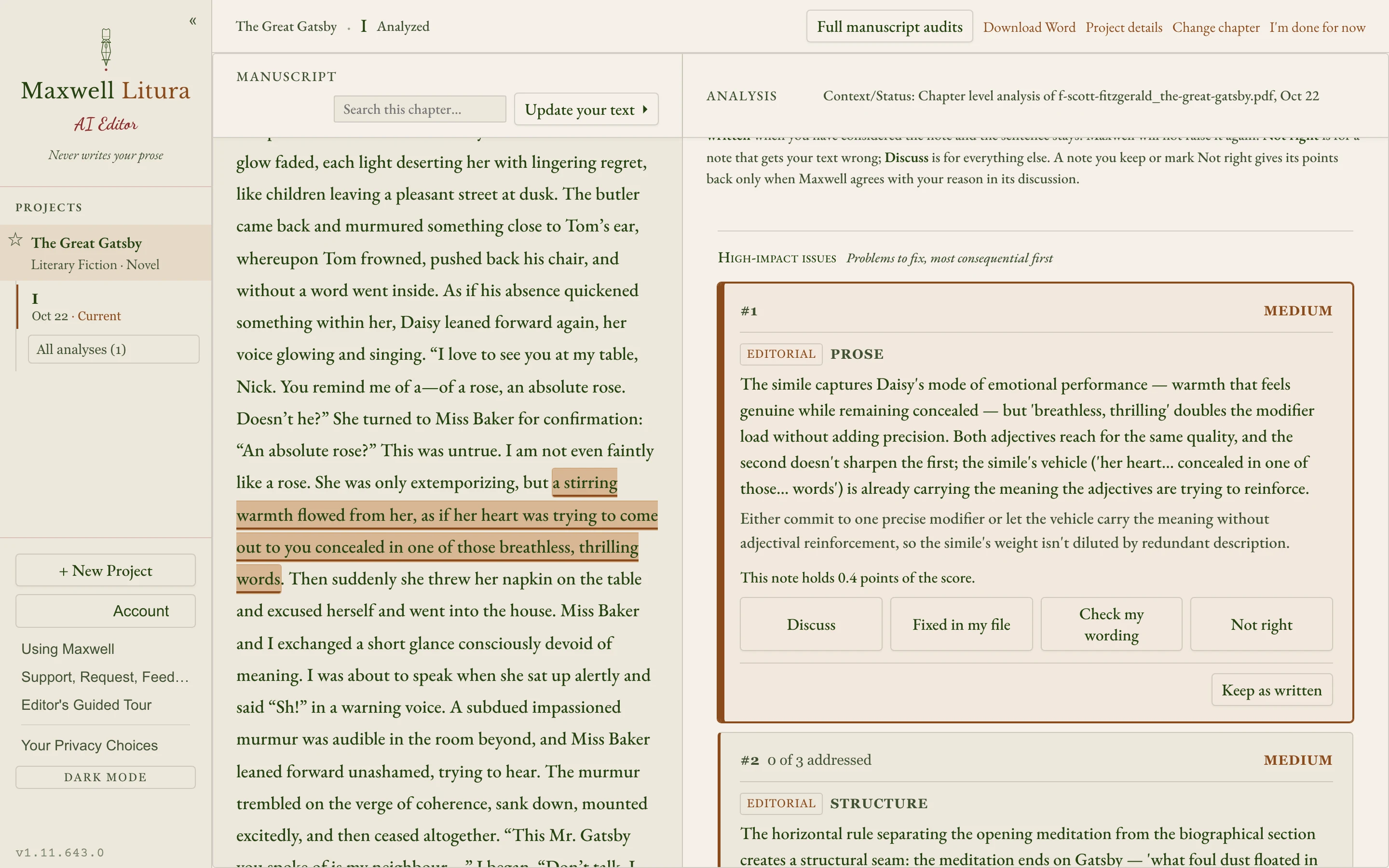Click I'm done for now
This screenshot has width=1389, height=868.
[1317, 27]
